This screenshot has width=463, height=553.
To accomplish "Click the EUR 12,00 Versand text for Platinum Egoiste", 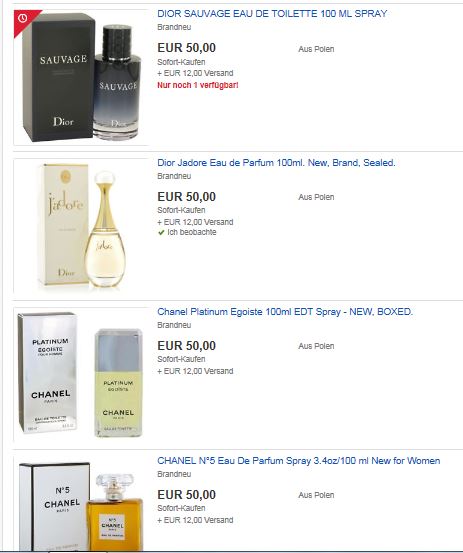I will point(195,371).
